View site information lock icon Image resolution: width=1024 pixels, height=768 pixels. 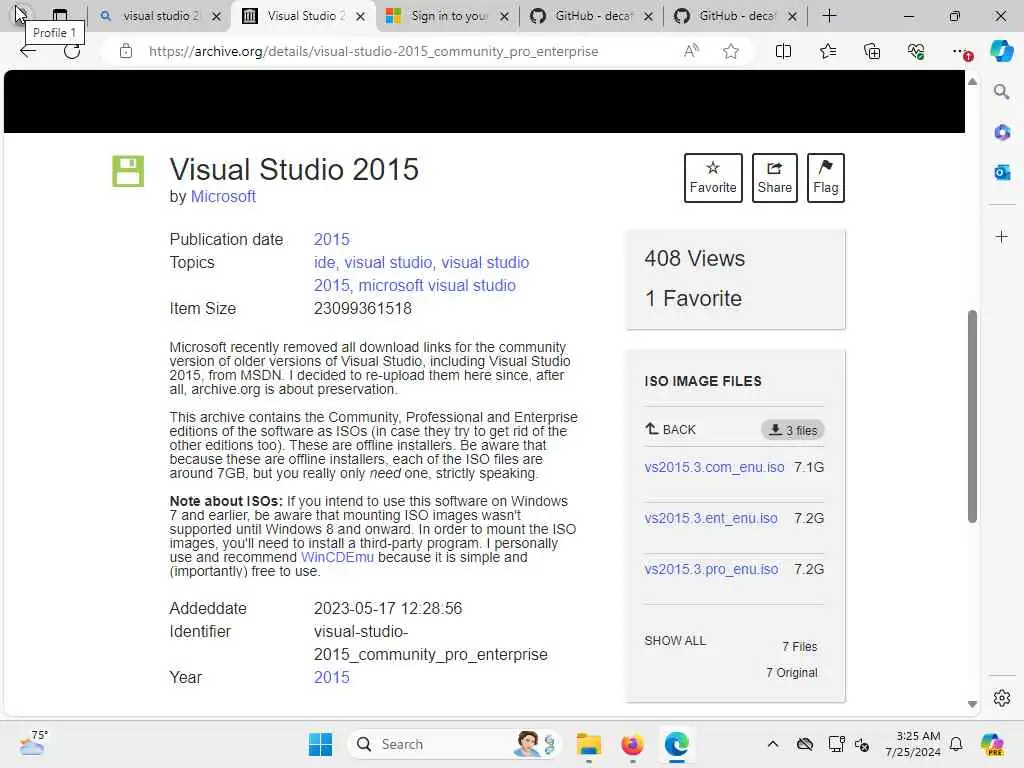pyautogui.click(x=126, y=51)
